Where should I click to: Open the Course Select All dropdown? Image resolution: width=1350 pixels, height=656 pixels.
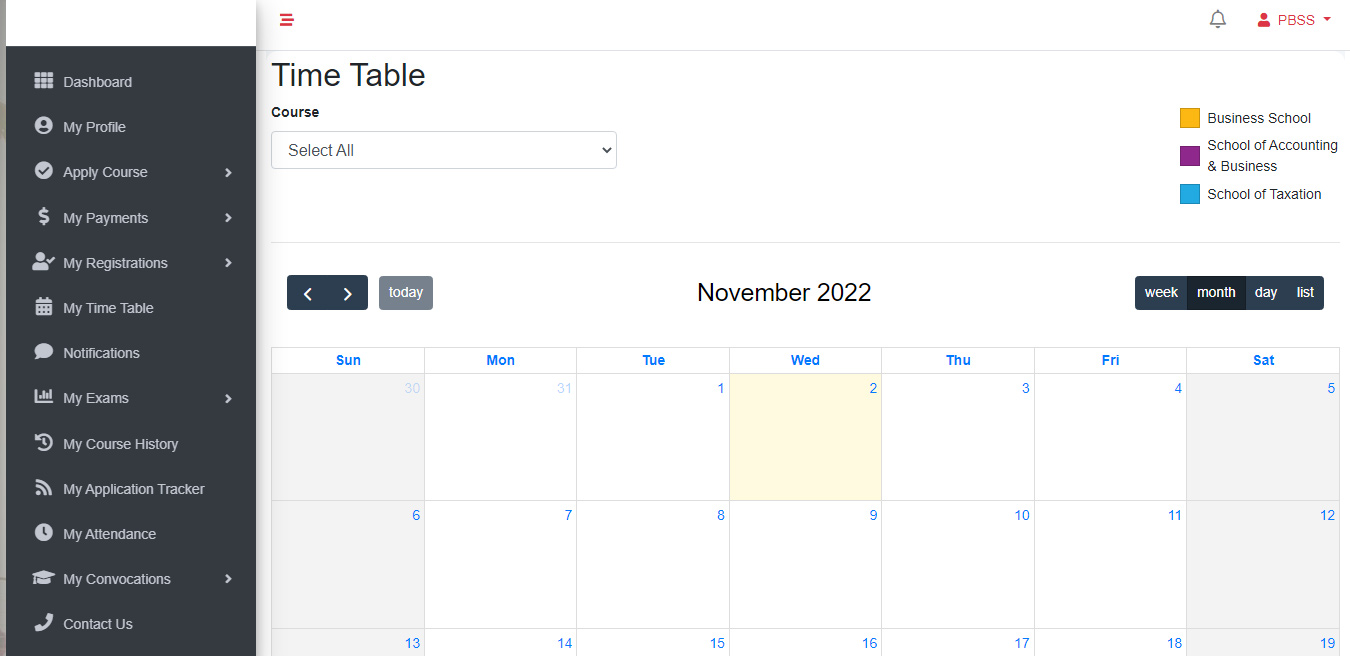click(x=444, y=150)
